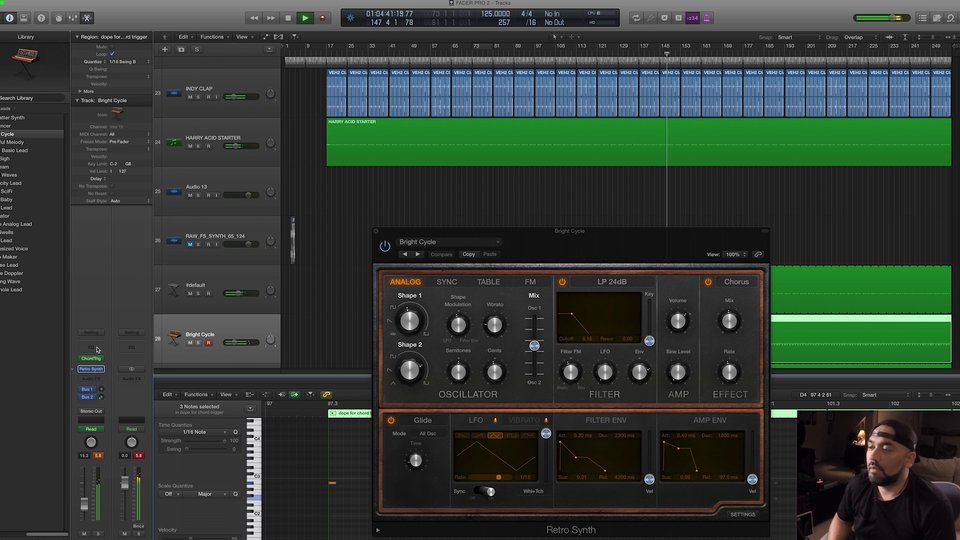
Task: Click next preset arrow in plugin header
Action: pos(418,254)
